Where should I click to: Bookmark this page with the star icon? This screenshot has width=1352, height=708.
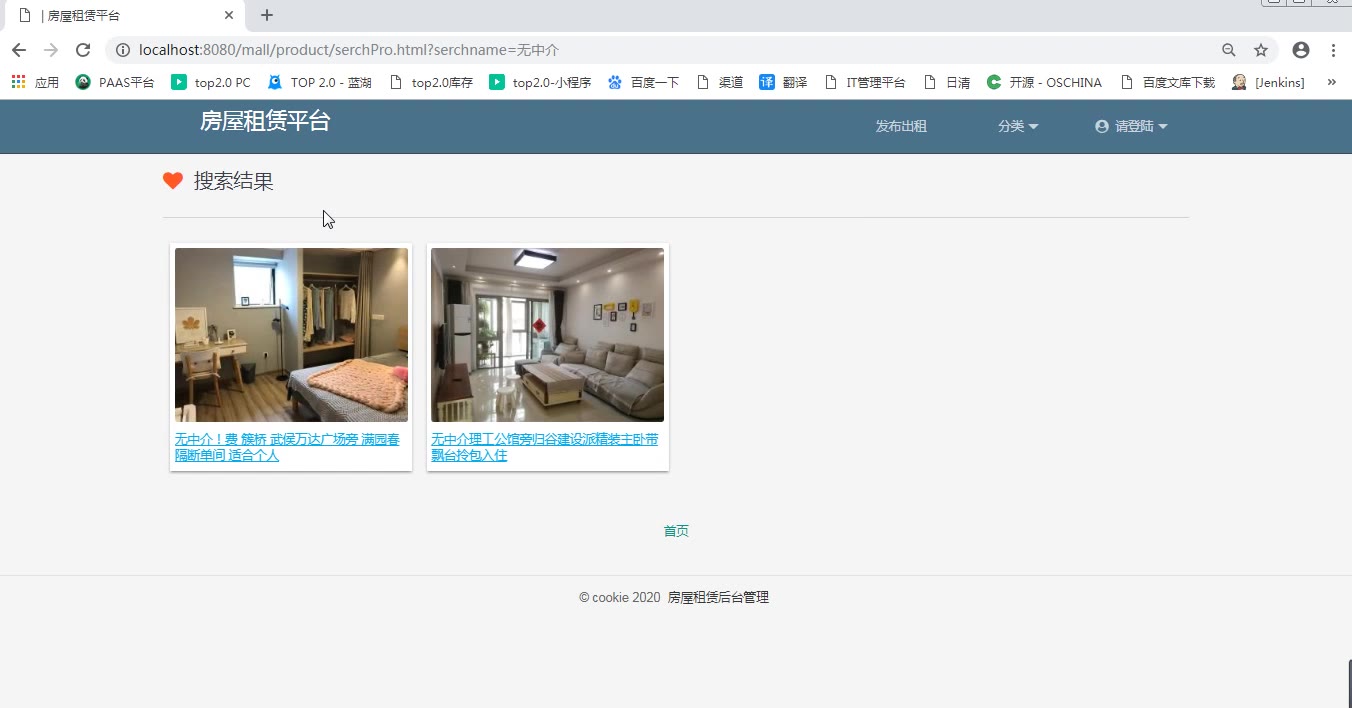(1261, 50)
